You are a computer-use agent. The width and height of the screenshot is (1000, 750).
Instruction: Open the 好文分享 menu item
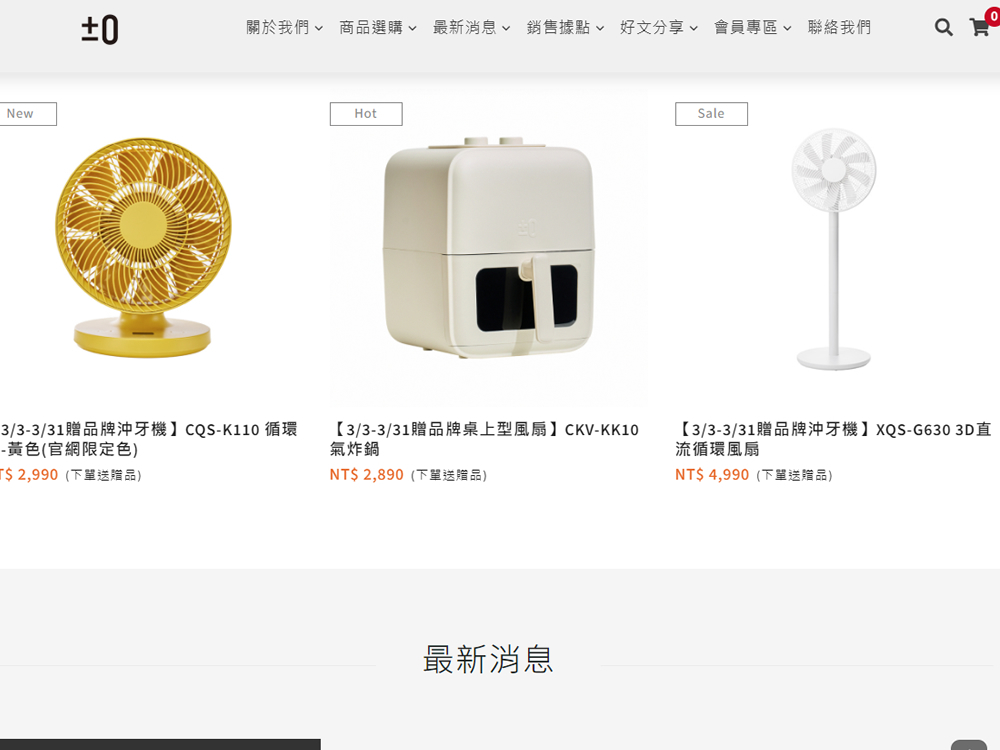[659, 27]
